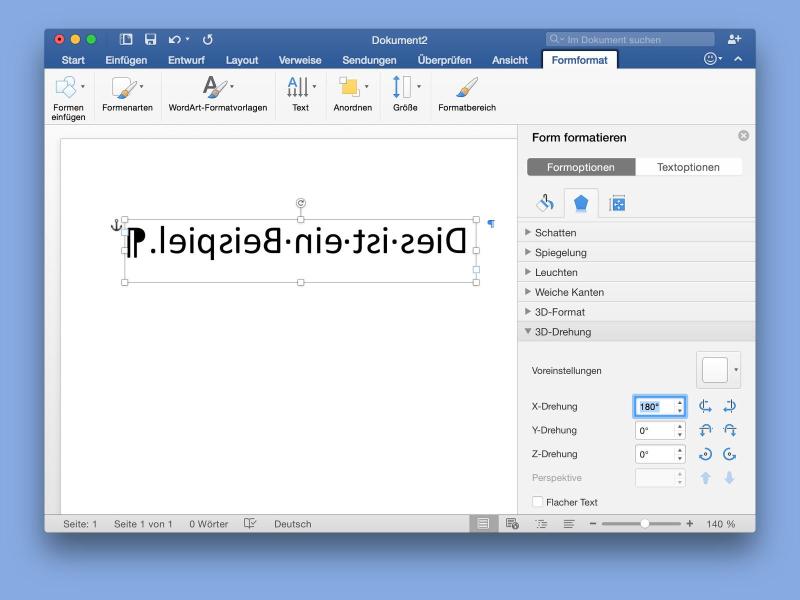Open Layout und Eigenschaften icon

[617, 204]
